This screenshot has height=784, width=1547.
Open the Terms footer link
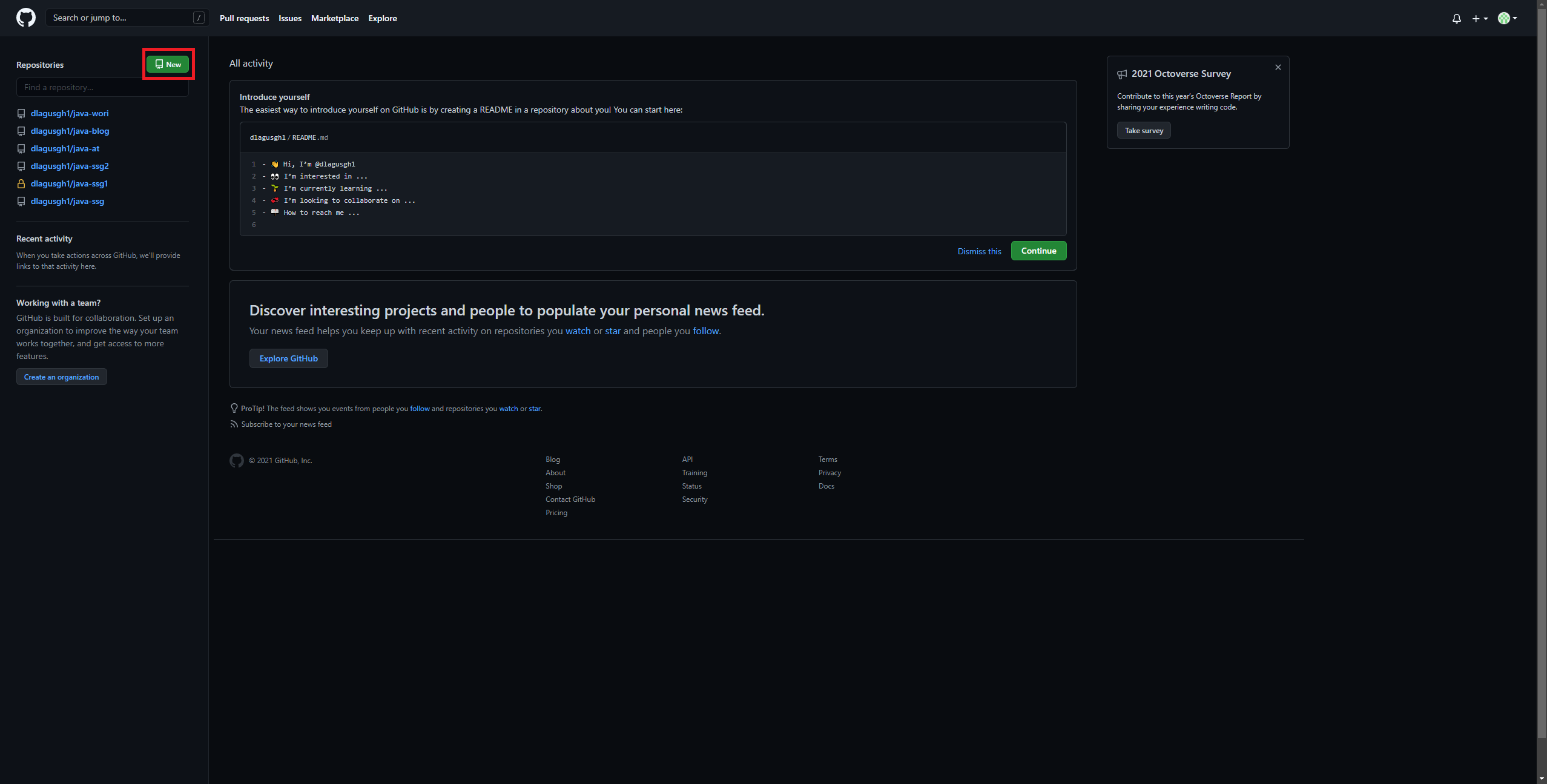click(828, 460)
